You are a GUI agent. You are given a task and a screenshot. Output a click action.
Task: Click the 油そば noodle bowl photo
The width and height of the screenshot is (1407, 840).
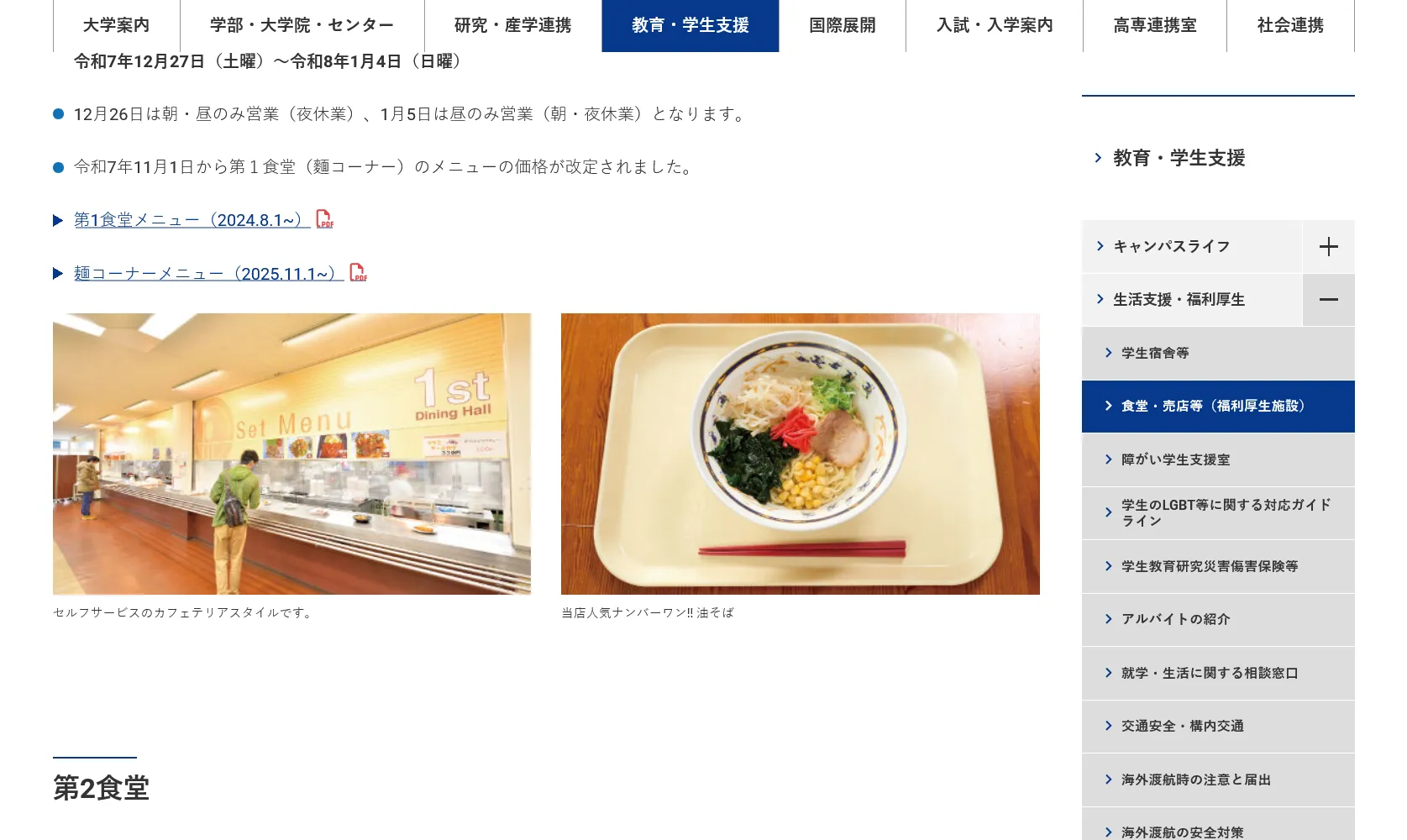point(801,454)
